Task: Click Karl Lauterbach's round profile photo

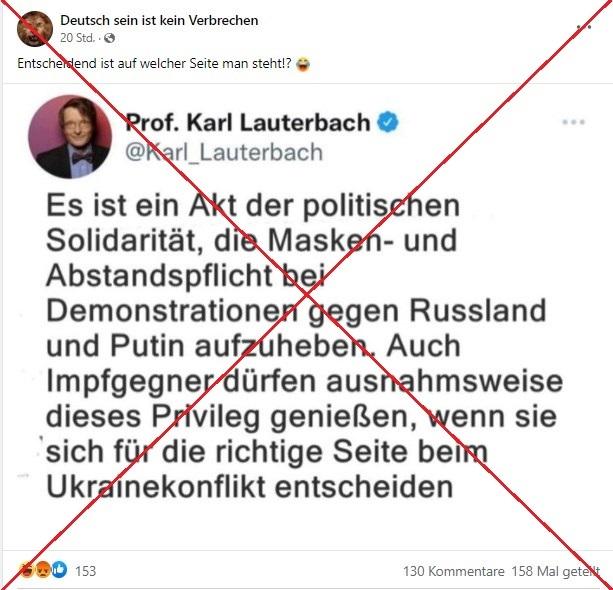Action: 70,136
